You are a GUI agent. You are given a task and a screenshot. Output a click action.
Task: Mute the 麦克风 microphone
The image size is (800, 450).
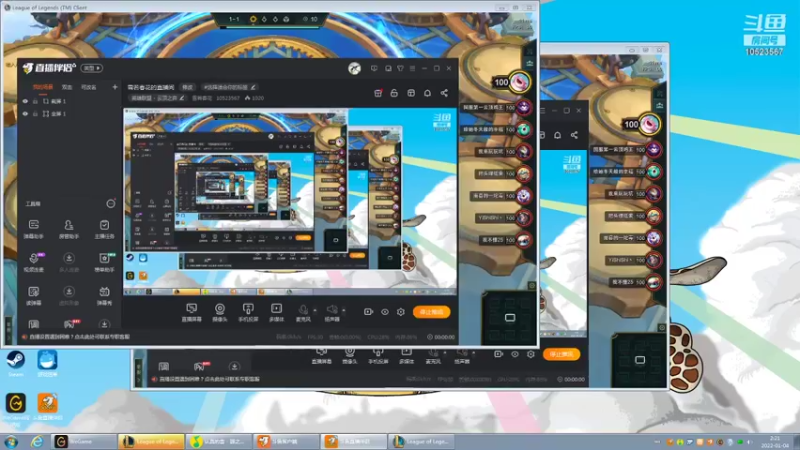(303, 312)
